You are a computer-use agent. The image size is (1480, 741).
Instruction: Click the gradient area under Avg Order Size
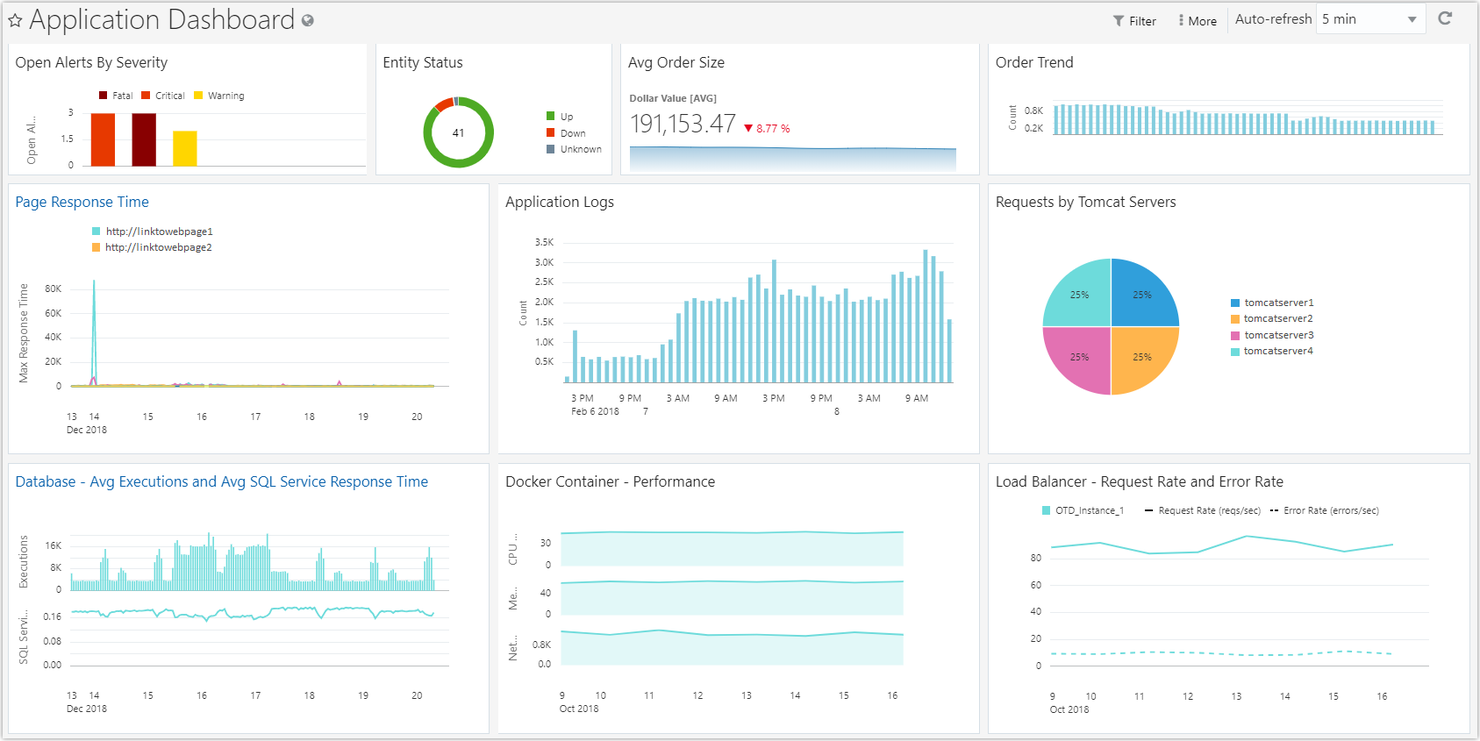click(x=795, y=158)
